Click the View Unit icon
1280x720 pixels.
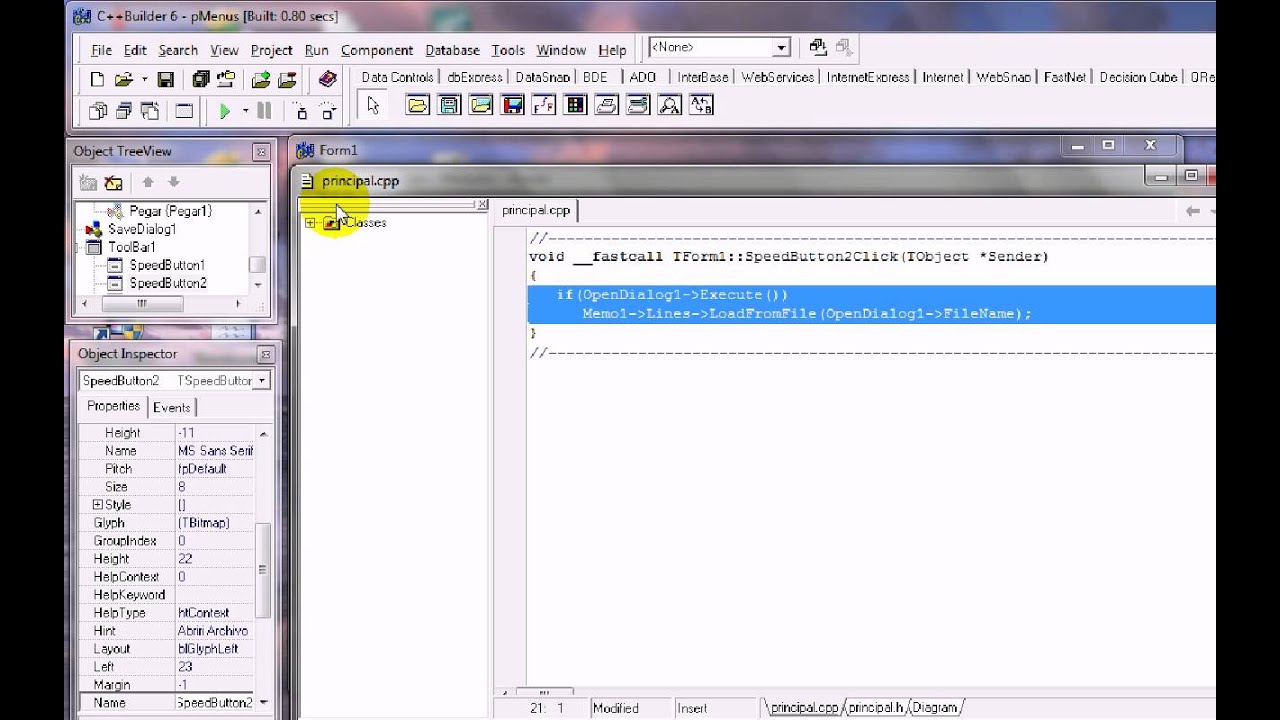click(x=98, y=111)
